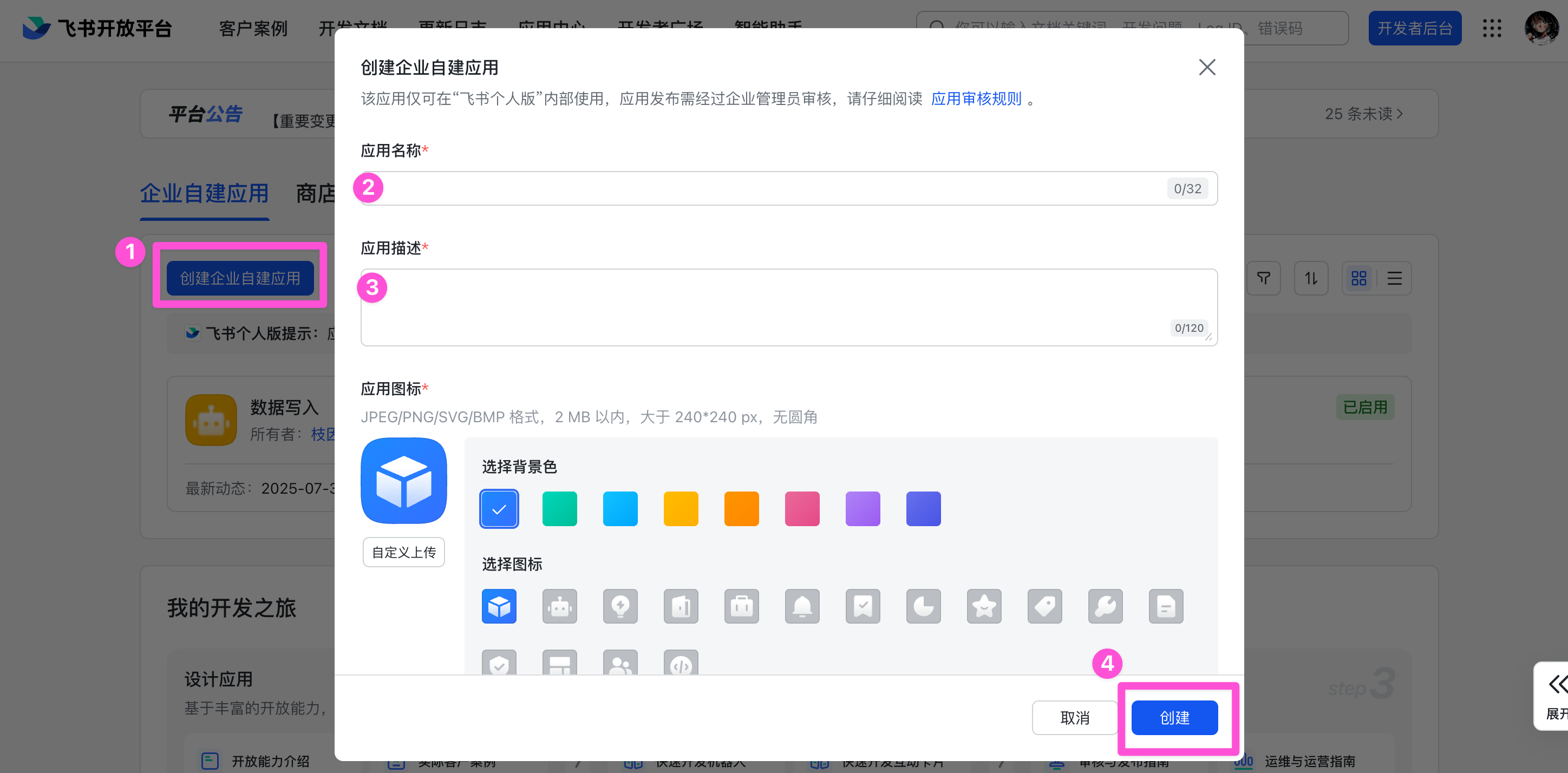Open the user avatar profile menu
Screen dimensions: 1568x773
pyautogui.click(x=1542, y=28)
